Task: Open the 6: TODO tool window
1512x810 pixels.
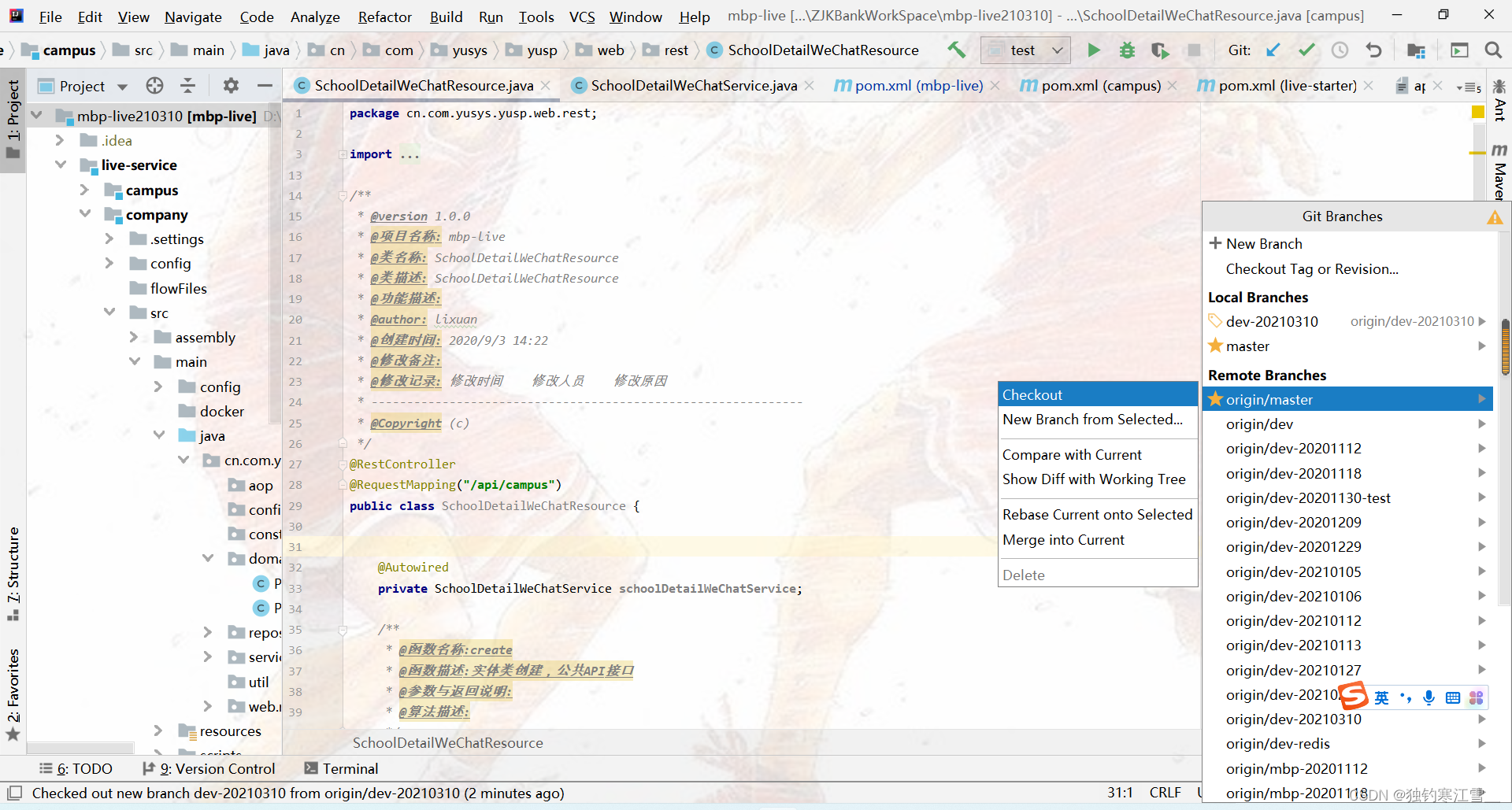Action: pyautogui.click(x=76, y=768)
